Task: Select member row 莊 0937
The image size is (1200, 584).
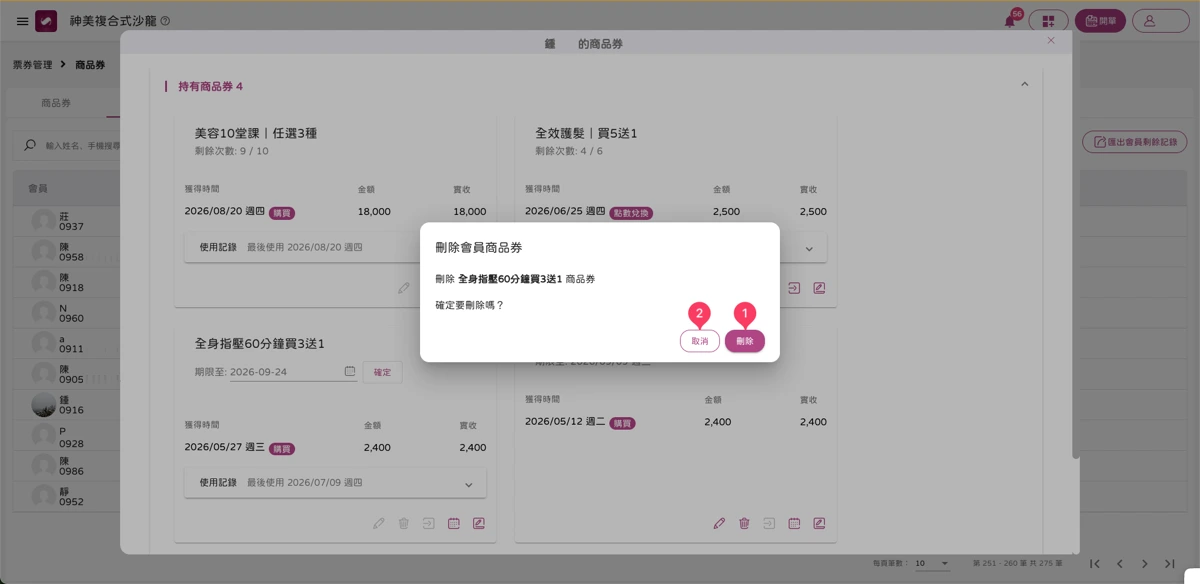Action: (x=66, y=221)
